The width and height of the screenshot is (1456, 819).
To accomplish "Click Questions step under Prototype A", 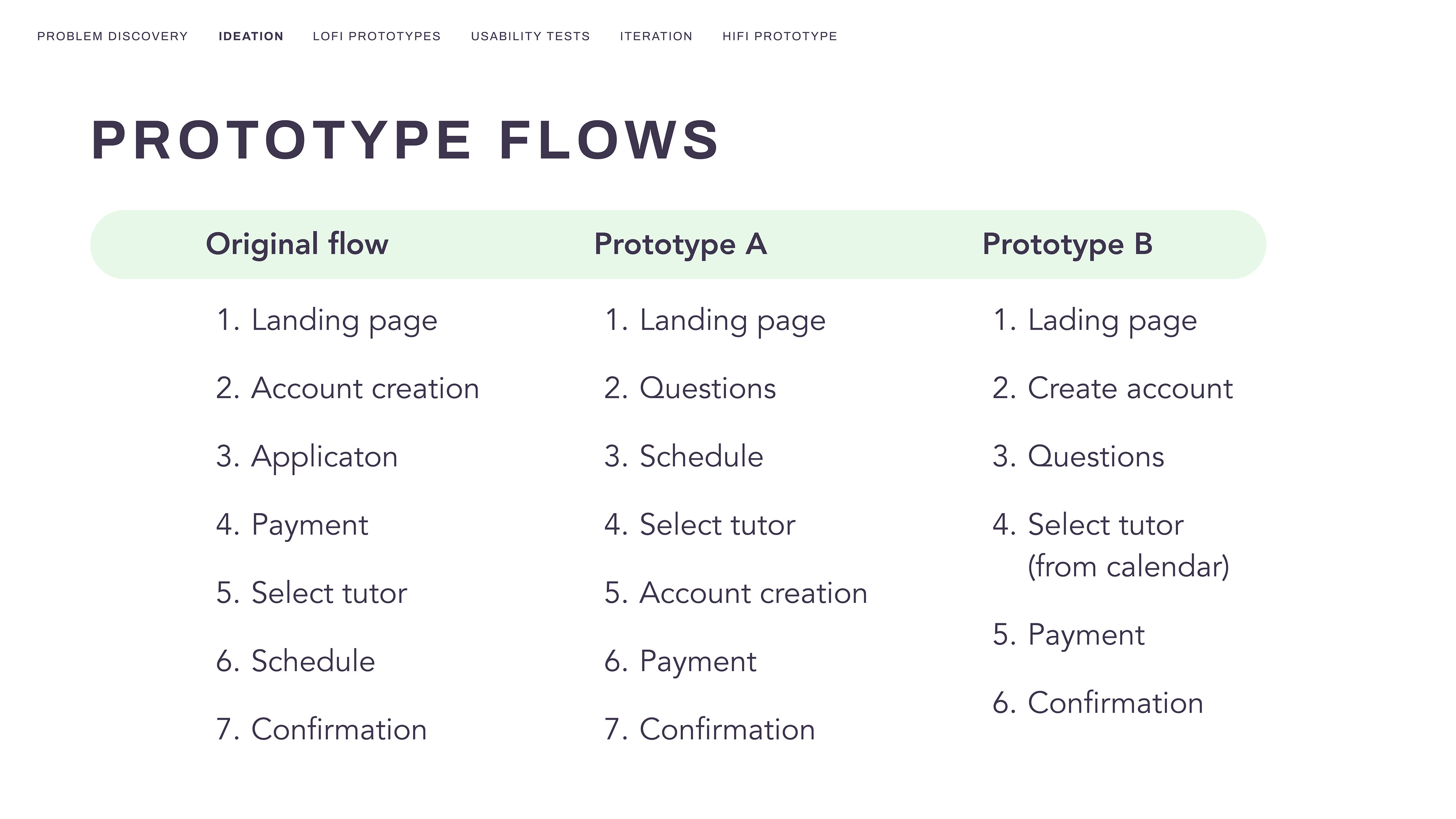I will 707,388.
